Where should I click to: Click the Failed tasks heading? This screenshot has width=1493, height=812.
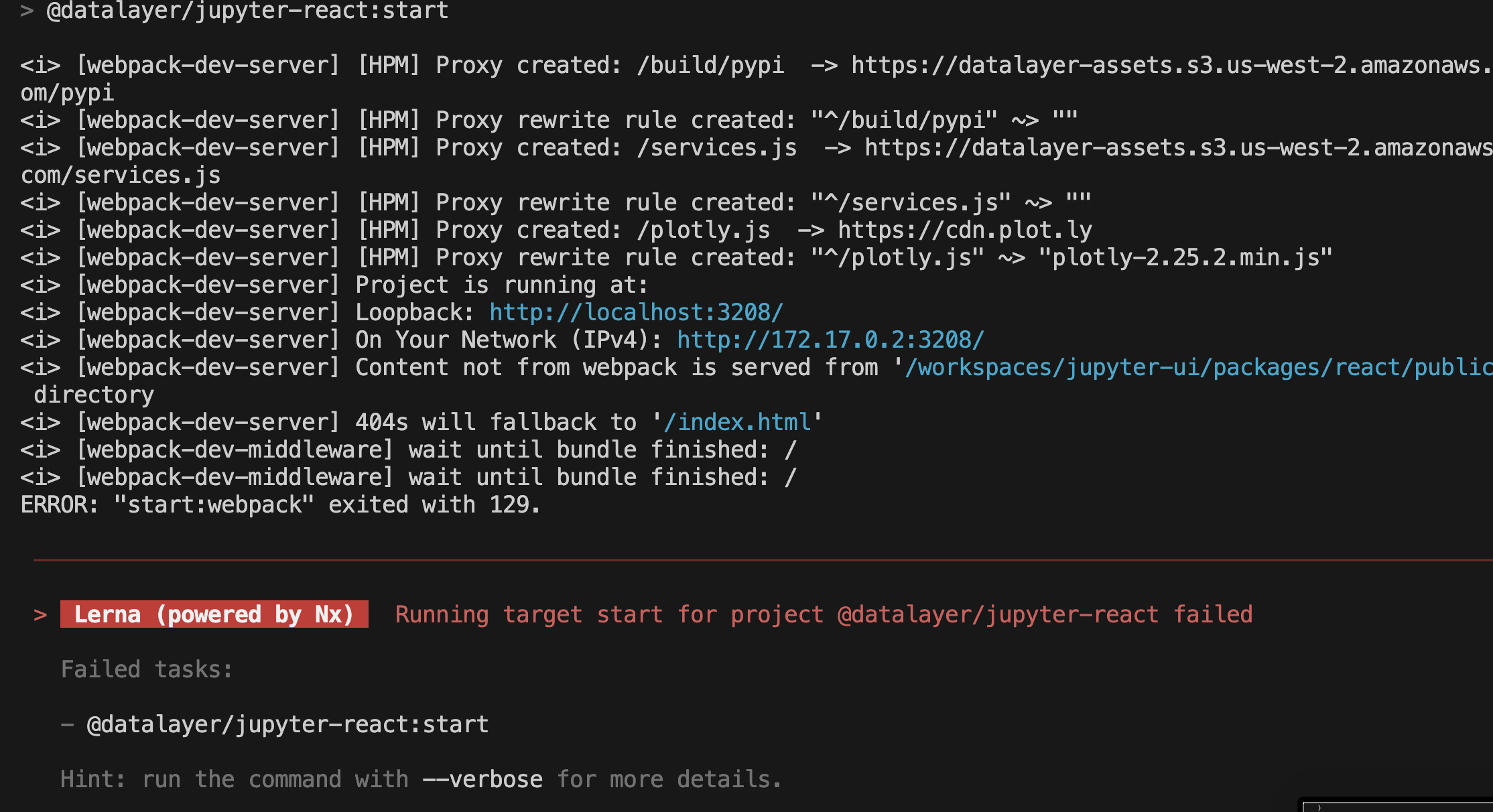(146, 669)
